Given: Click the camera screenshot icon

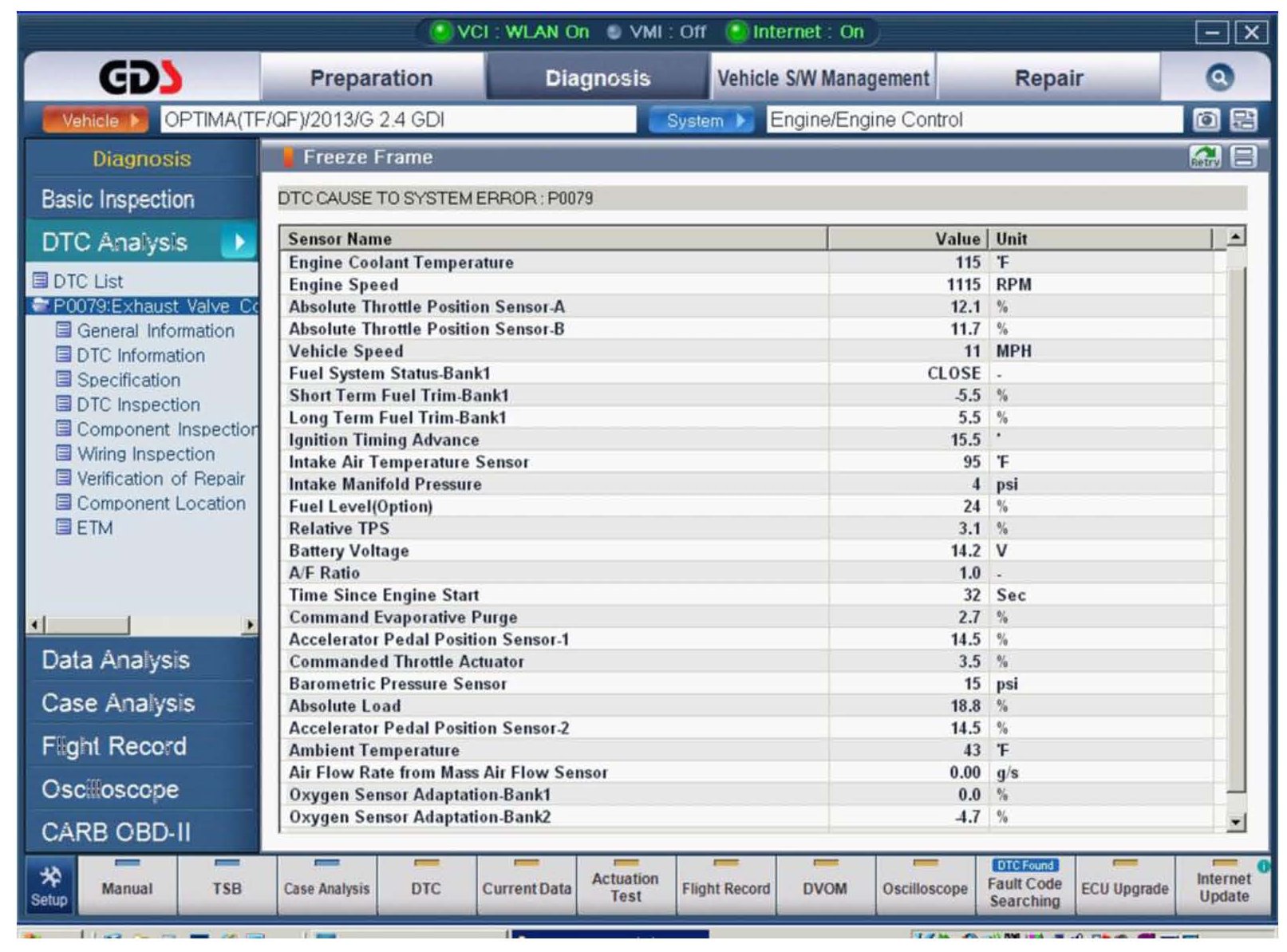Looking at the screenshot, I should (1206, 120).
